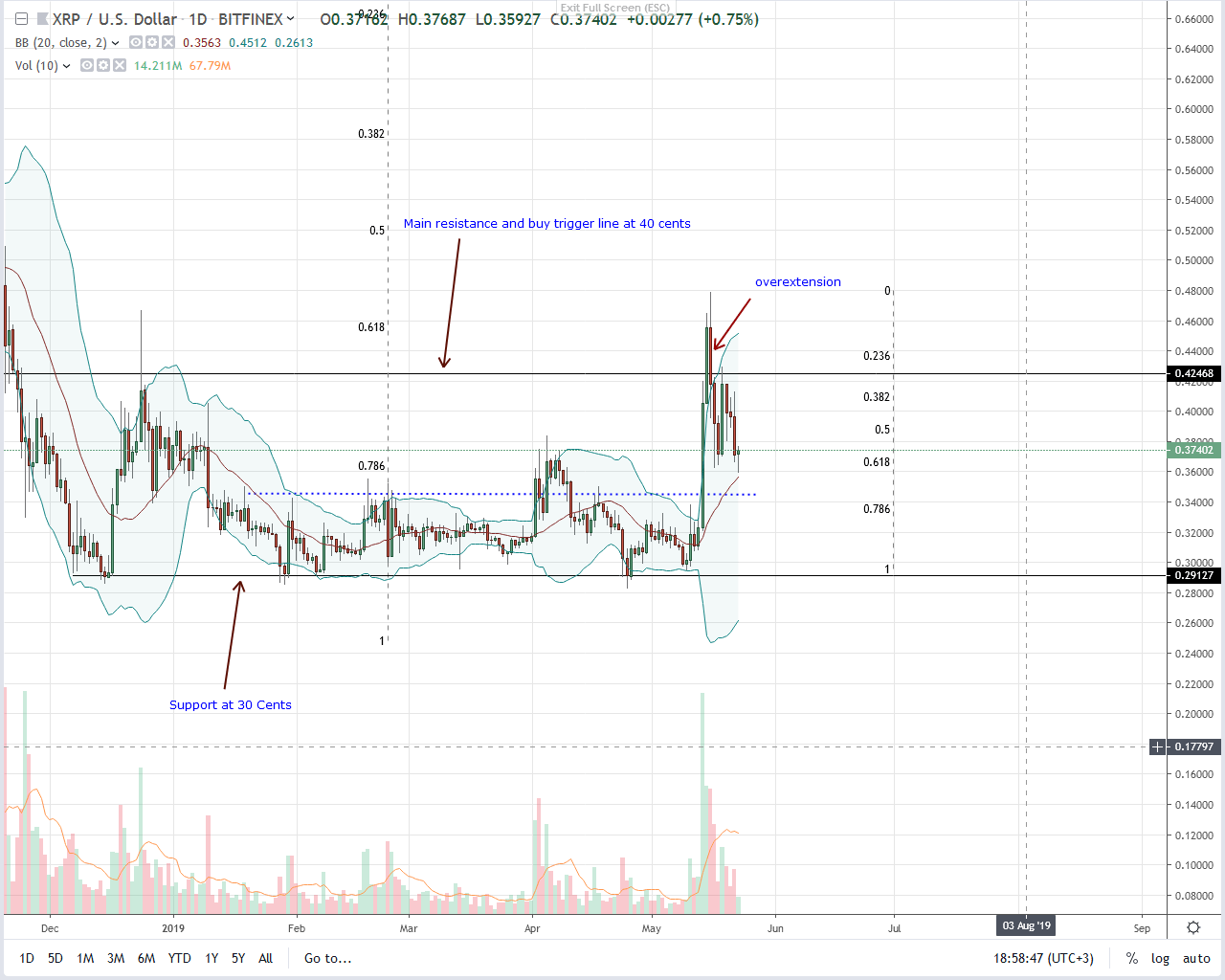Click the 0.42468 resistance price label
Viewport: 1225px width, 980px height.
(x=1193, y=374)
